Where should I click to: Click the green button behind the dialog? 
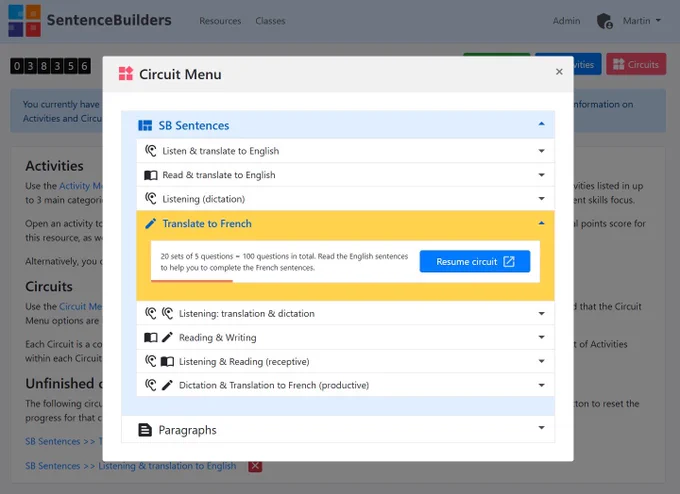(x=497, y=54)
